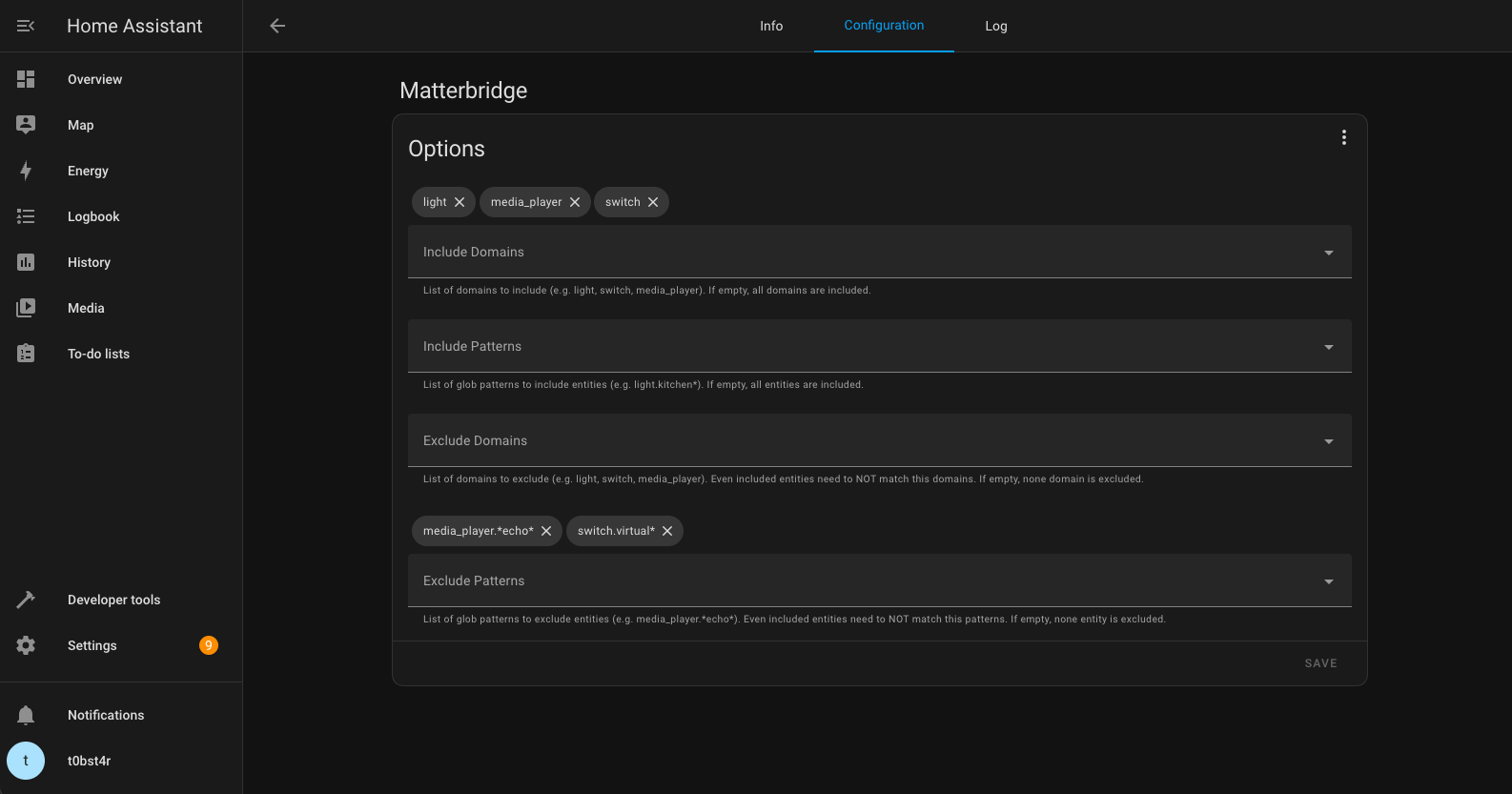The height and width of the screenshot is (794, 1512).
Task: Click the Media play icon
Action: [x=26, y=308]
